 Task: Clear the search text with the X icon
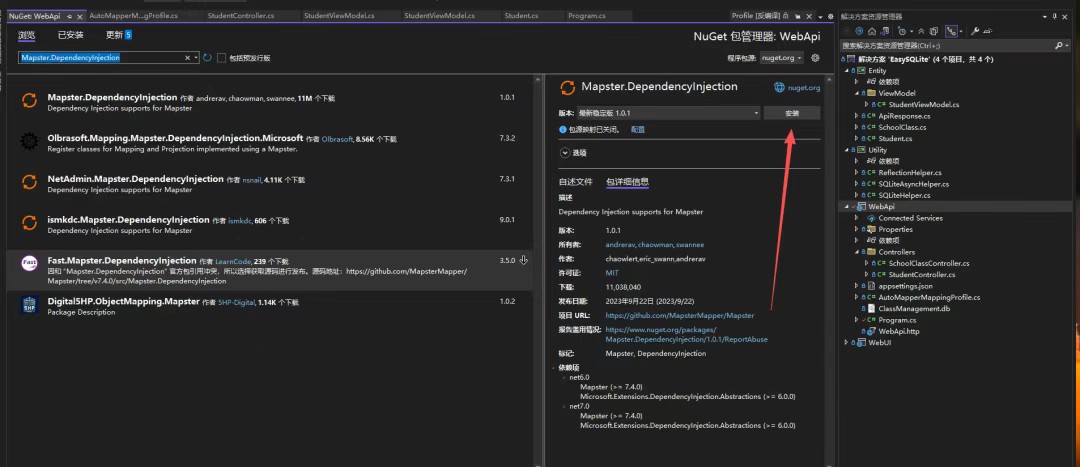186,58
